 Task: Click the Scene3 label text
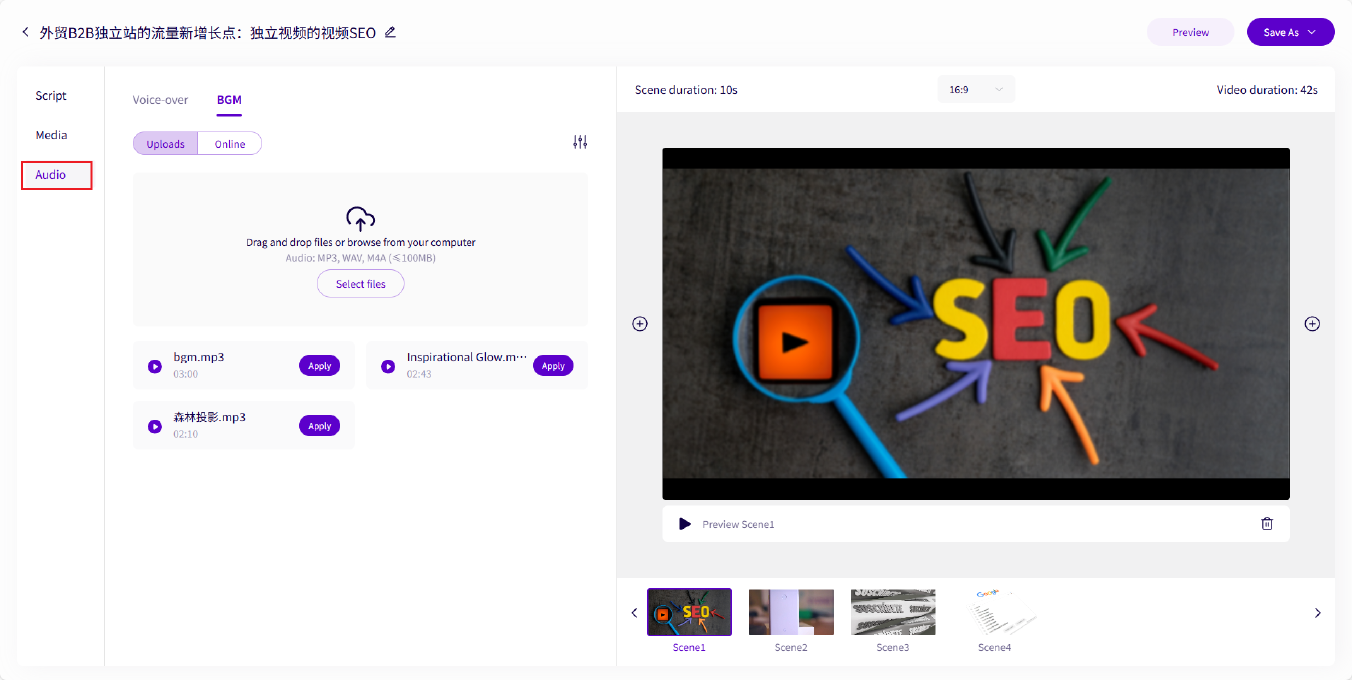pyautogui.click(x=893, y=648)
